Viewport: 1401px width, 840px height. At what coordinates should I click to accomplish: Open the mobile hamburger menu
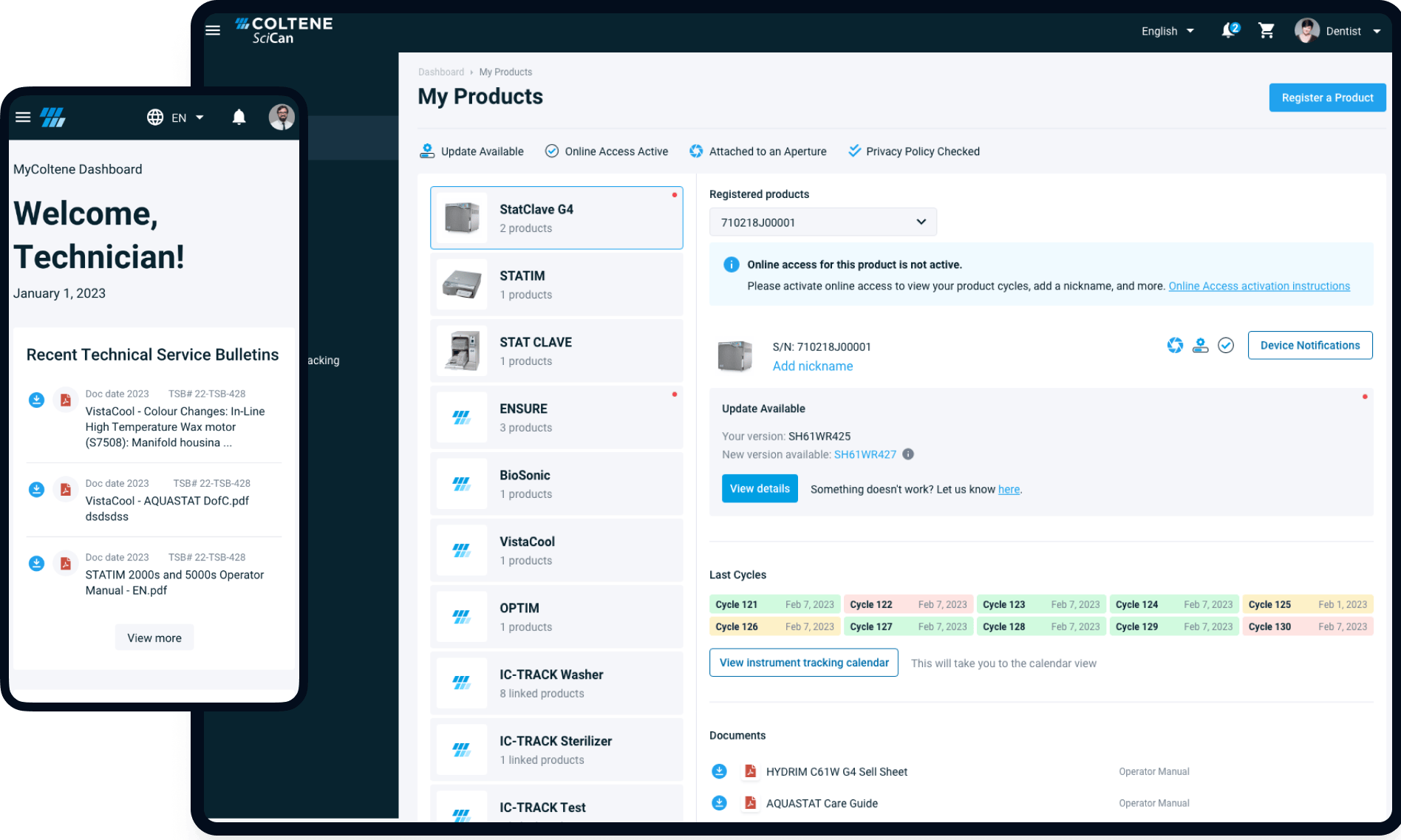[x=23, y=117]
